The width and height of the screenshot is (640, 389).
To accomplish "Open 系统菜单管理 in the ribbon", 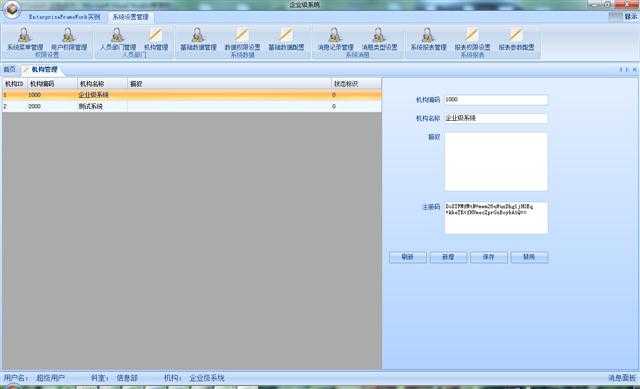I will 25,39.
